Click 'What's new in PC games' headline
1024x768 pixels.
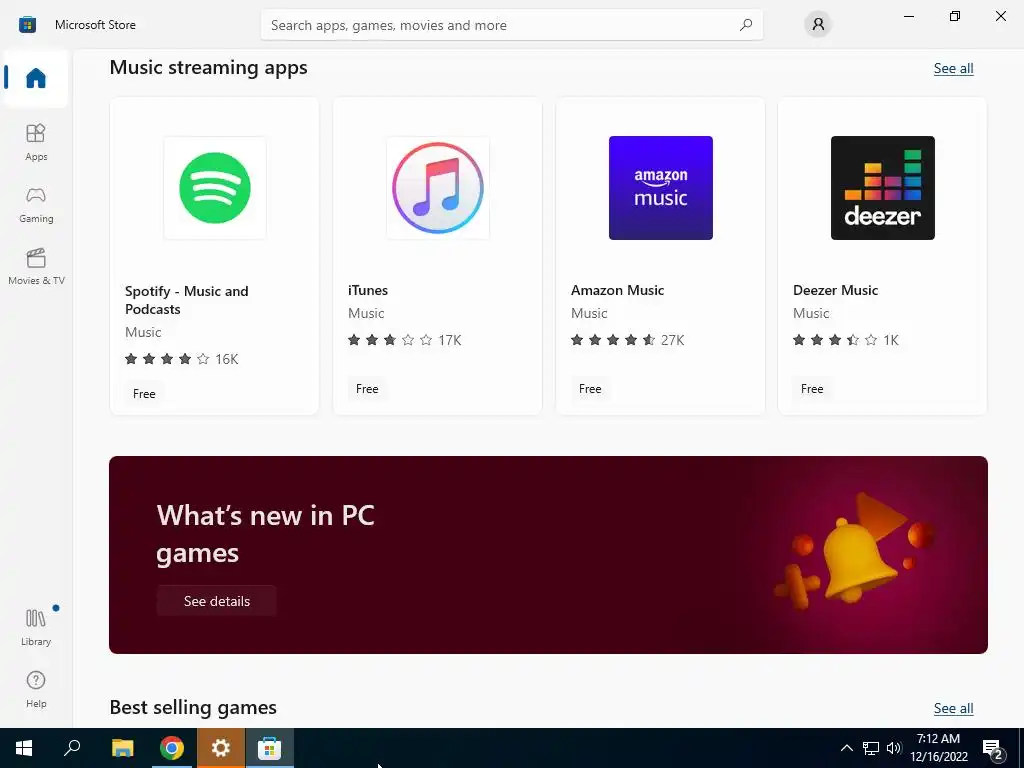pos(265,534)
